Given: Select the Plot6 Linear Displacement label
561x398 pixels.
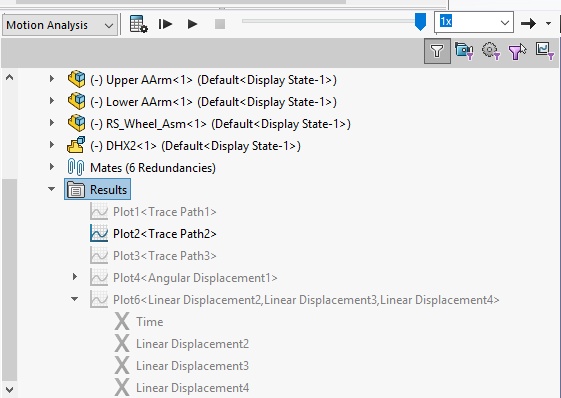Looking at the screenshot, I should click(x=306, y=300).
